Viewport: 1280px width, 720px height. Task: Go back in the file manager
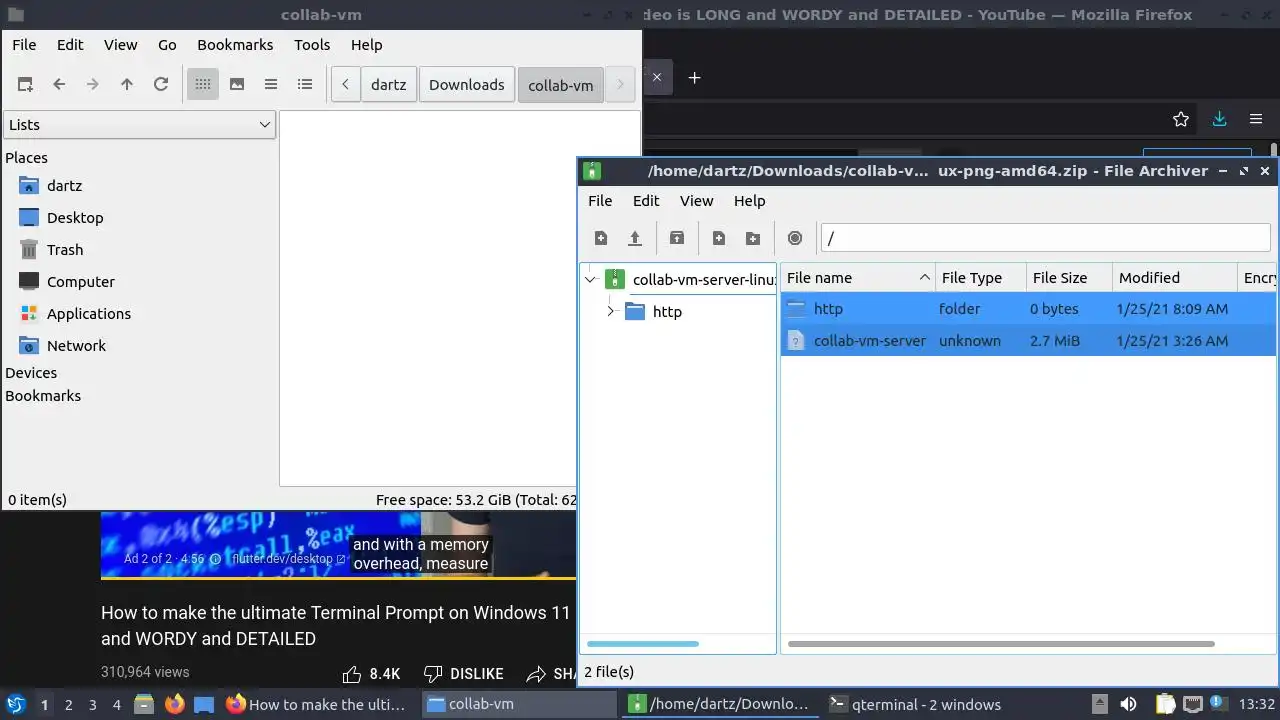59,85
